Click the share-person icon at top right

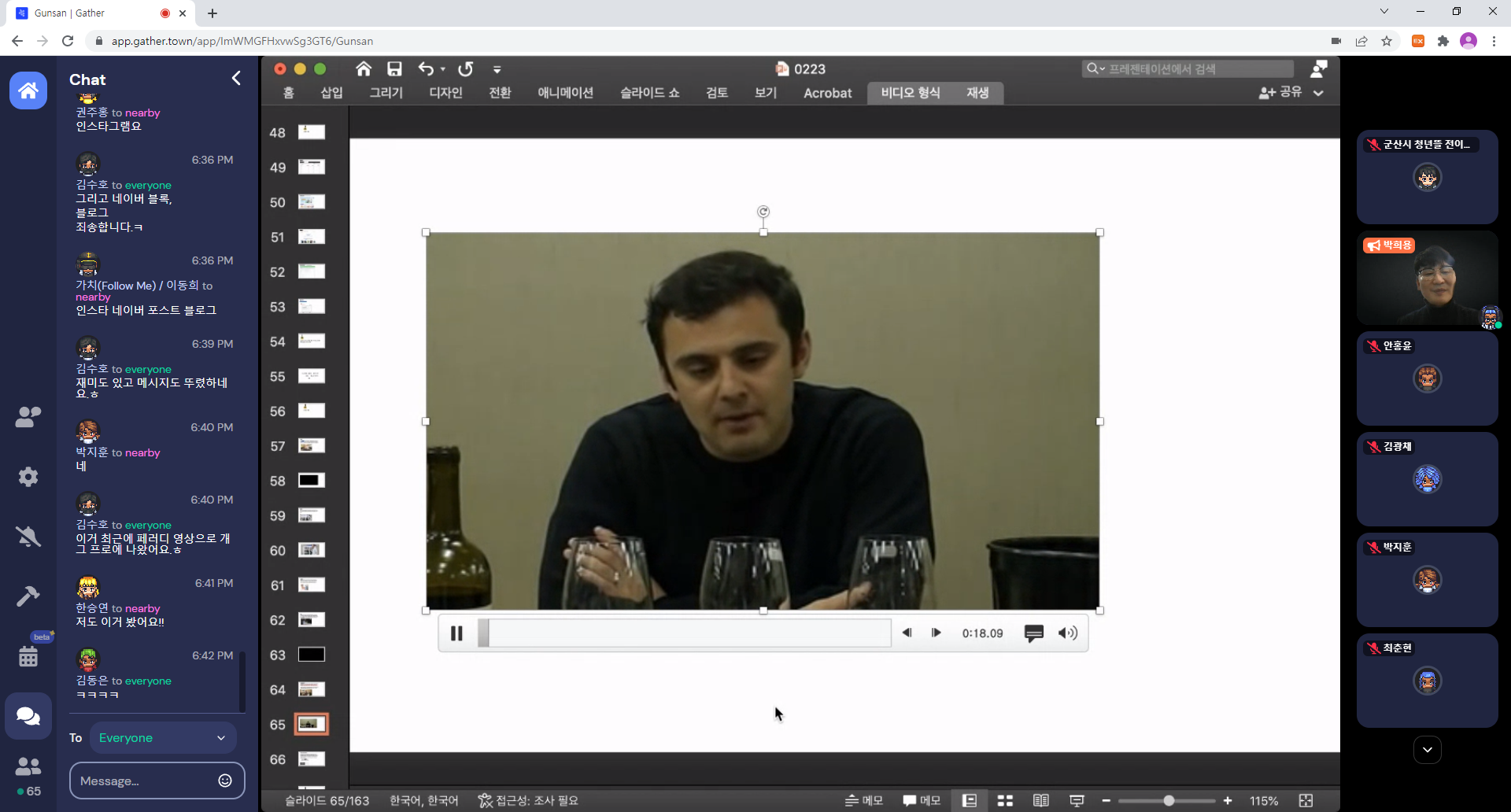1319,69
